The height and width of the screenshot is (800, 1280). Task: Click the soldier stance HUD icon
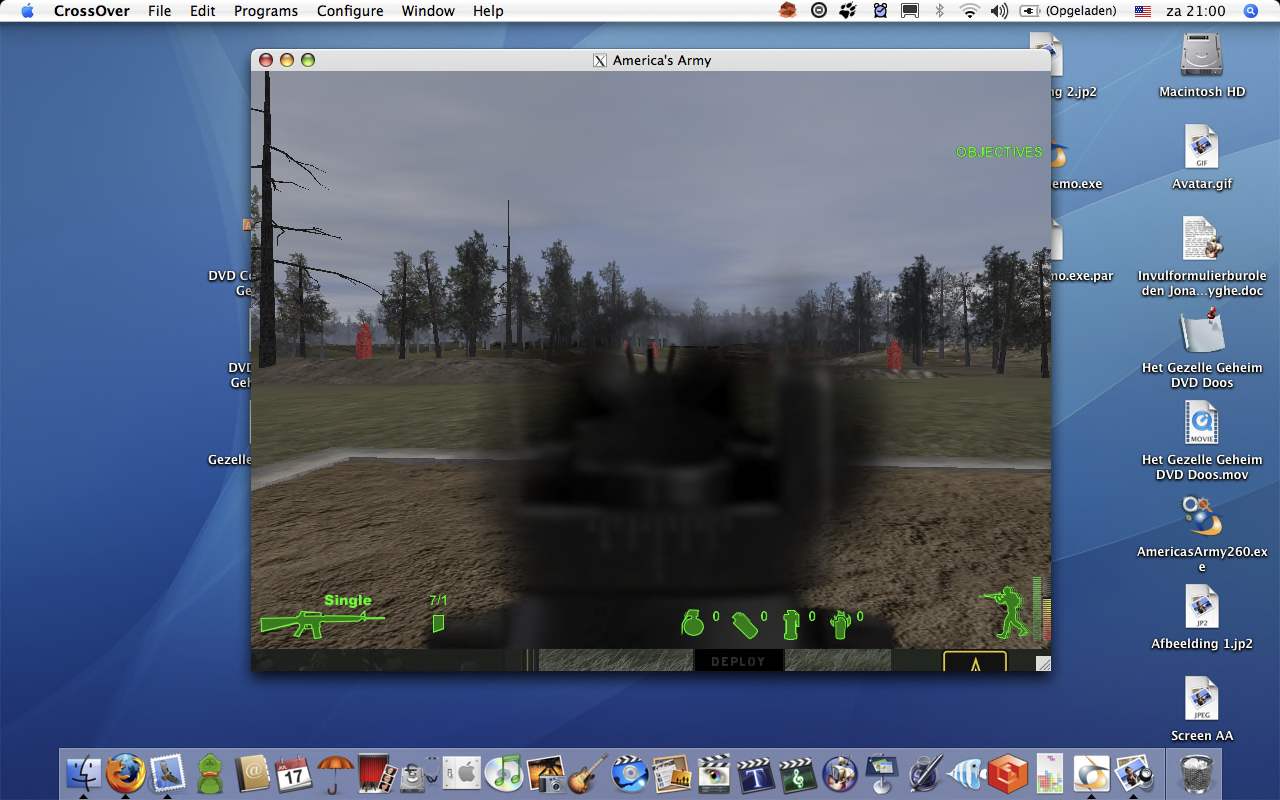coord(1005,612)
